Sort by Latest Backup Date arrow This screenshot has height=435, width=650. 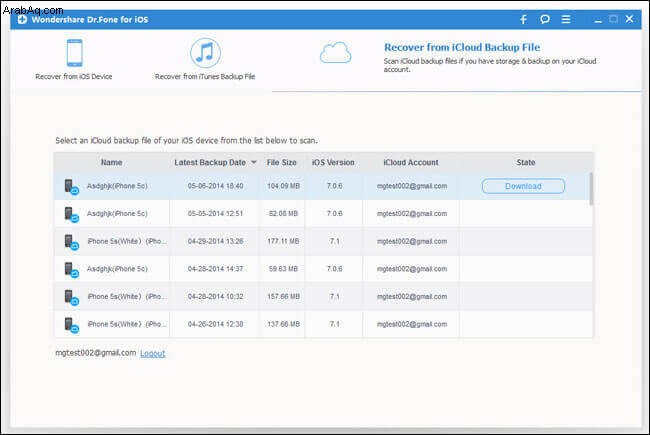[254, 163]
